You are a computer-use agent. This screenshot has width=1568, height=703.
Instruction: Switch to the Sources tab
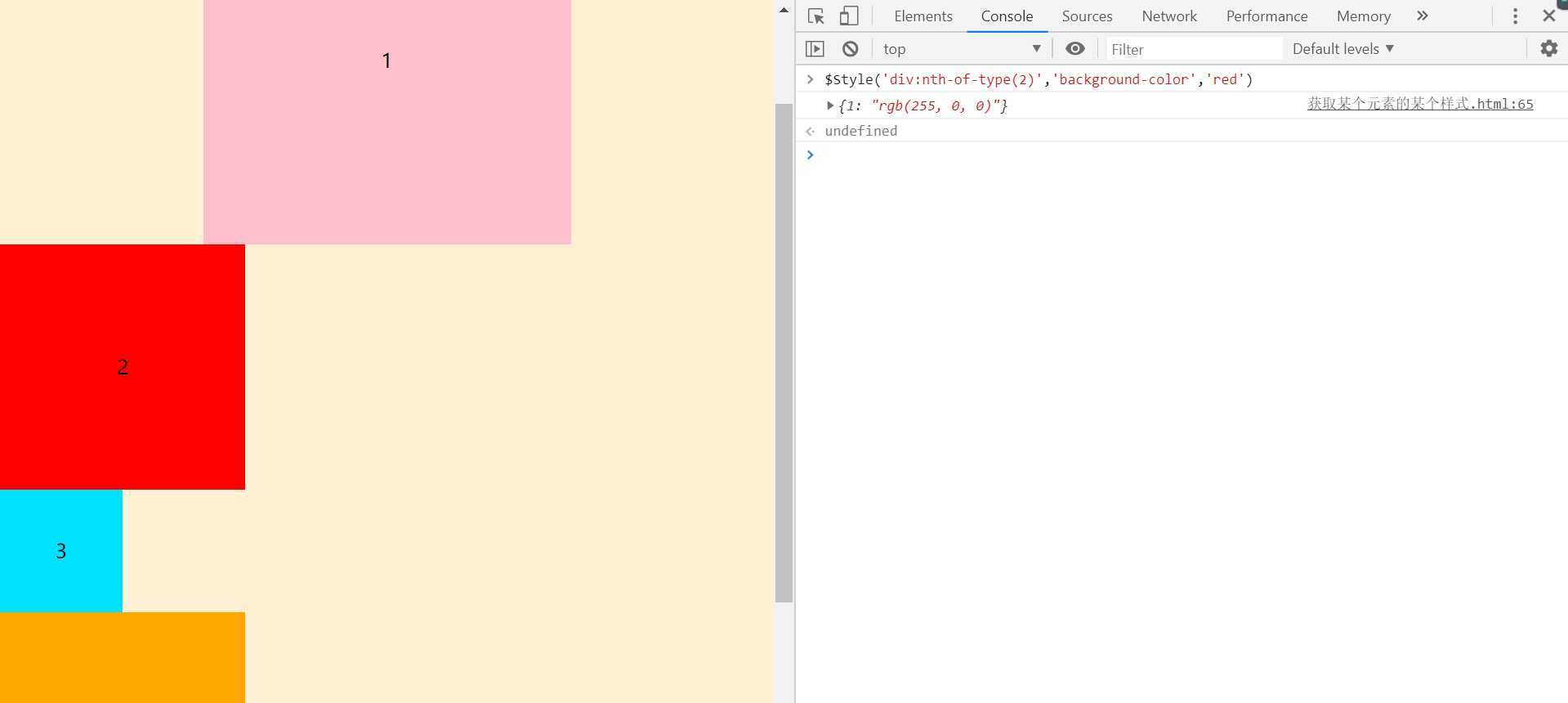(1087, 16)
